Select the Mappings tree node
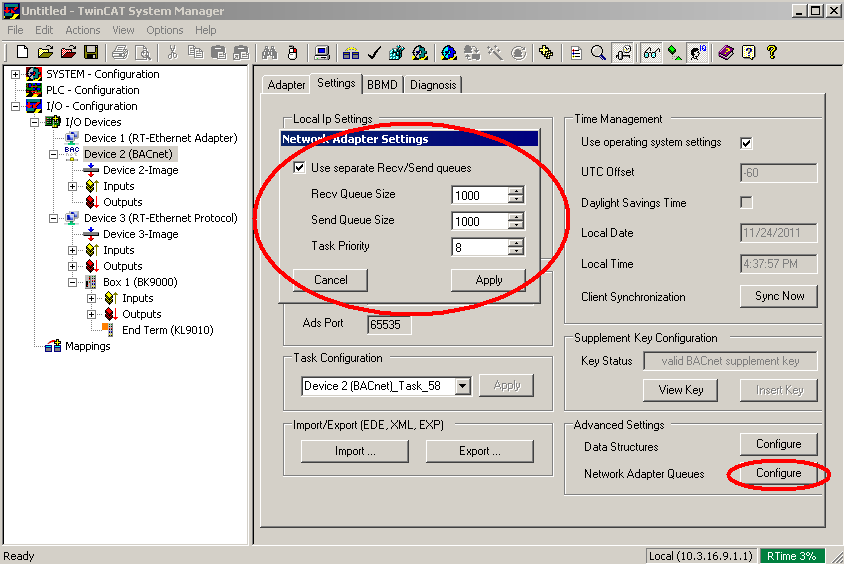 point(87,346)
